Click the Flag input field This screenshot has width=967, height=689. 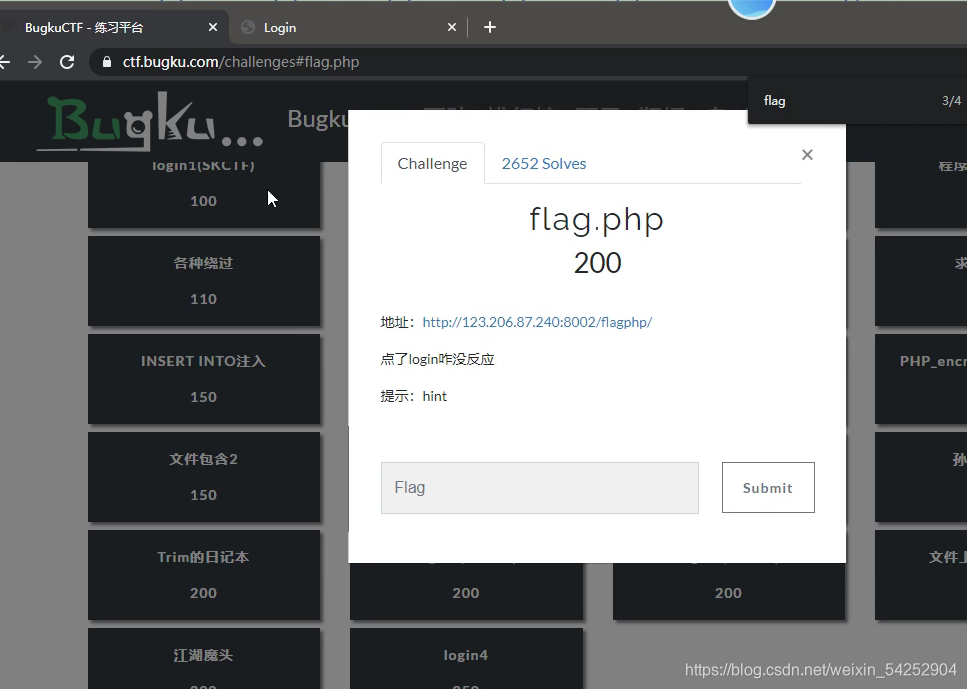540,487
